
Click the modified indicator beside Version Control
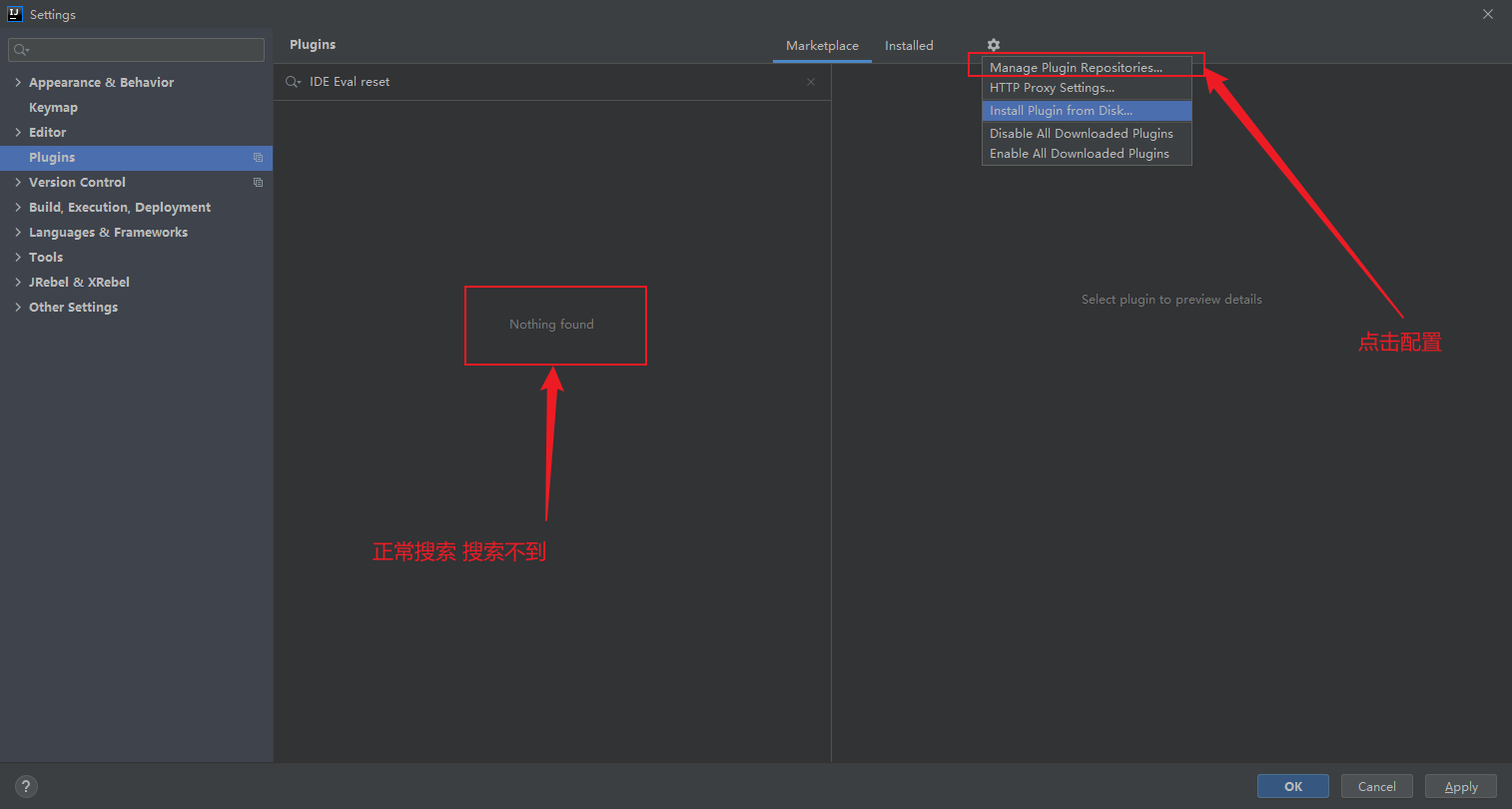258,182
